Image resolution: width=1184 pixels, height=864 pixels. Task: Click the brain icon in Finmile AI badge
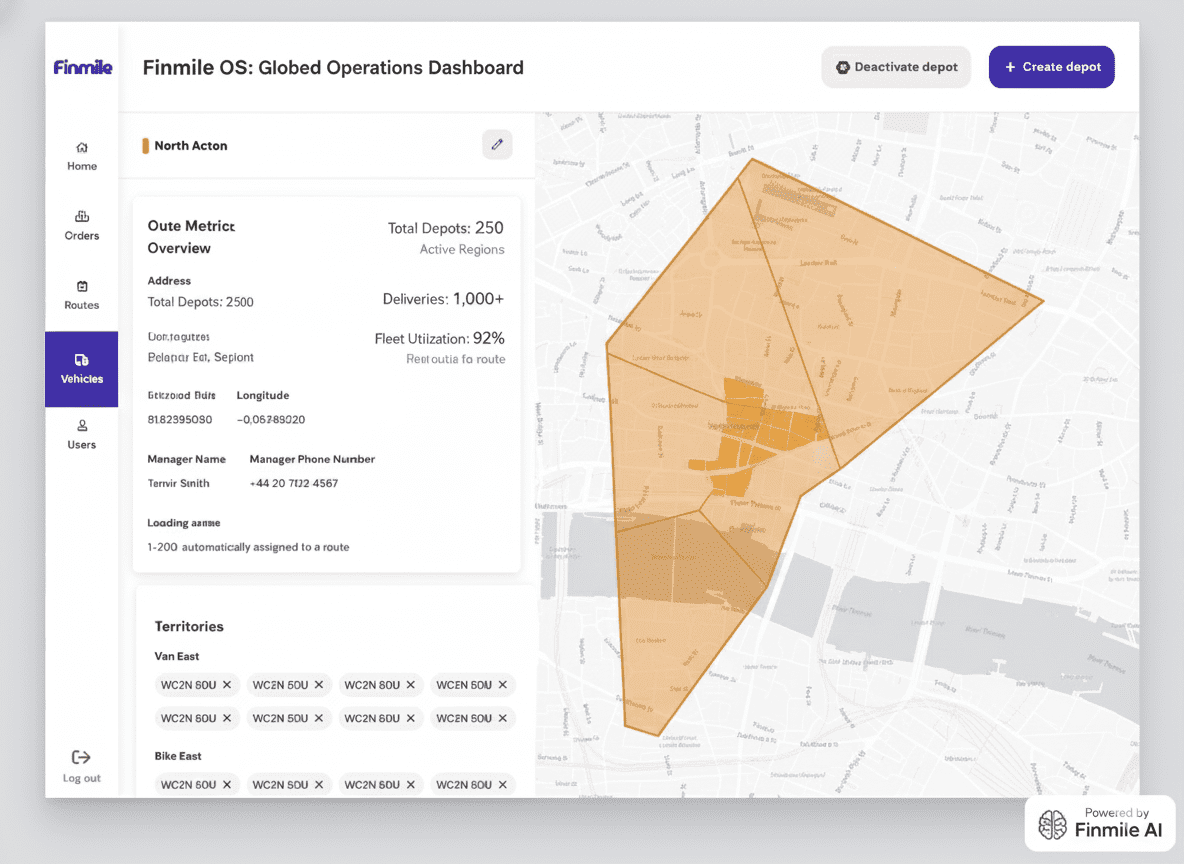click(1052, 824)
